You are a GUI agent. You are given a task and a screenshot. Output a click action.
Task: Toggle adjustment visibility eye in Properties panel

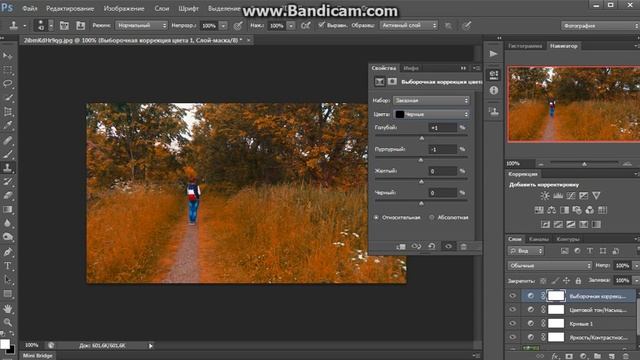point(448,247)
